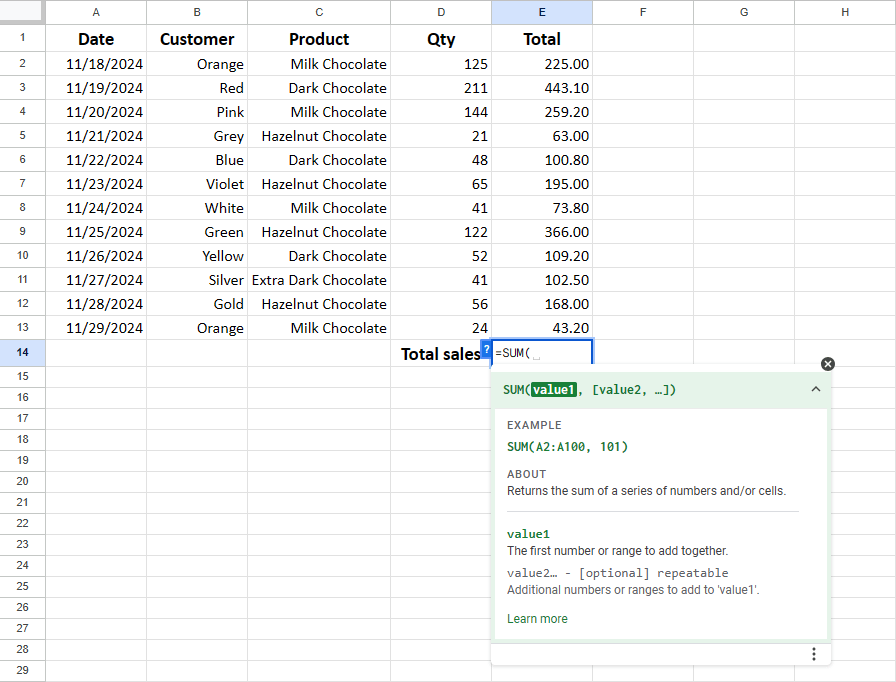The height and width of the screenshot is (682, 896).
Task: Click the Select All corner box
Action: [22, 11]
